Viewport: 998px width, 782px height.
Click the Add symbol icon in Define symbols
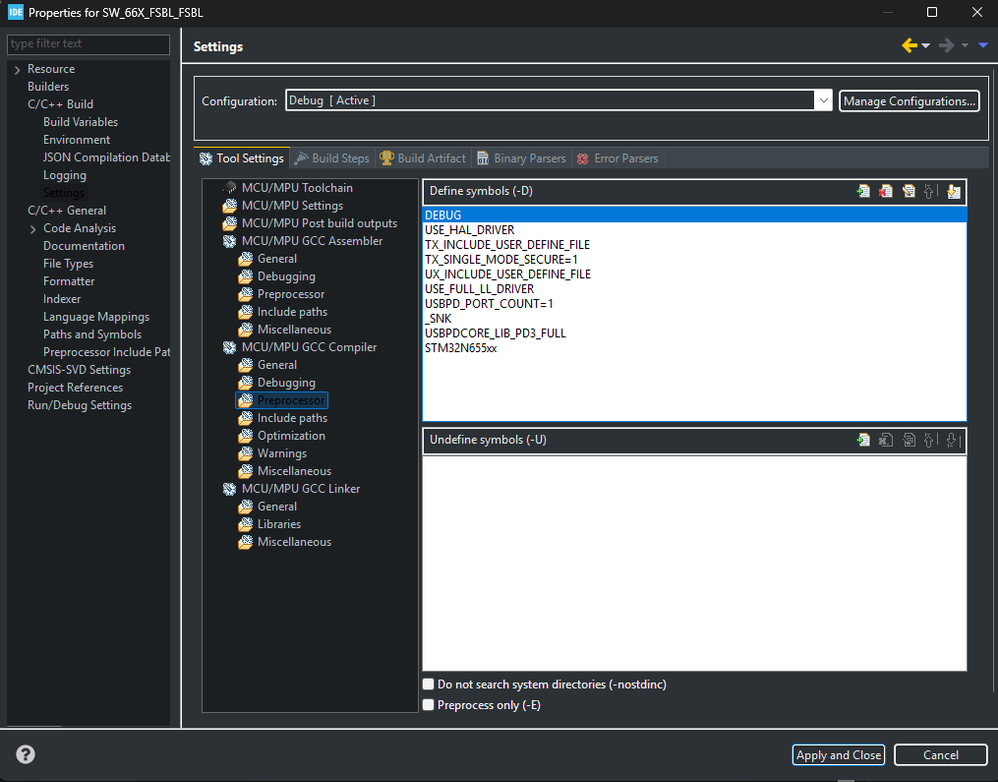coord(863,192)
